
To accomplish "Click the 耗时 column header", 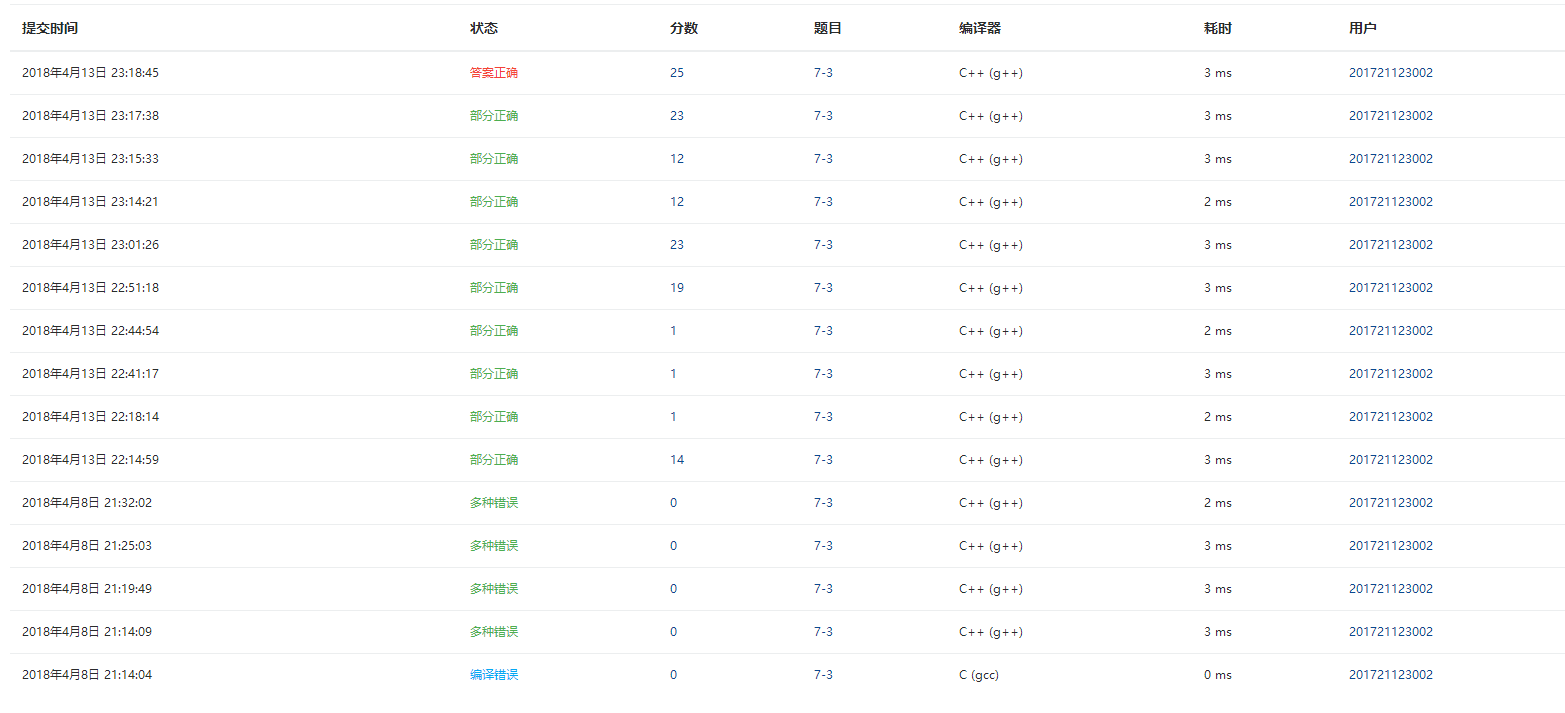I will pyautogui.click(x=1218, y=28).
